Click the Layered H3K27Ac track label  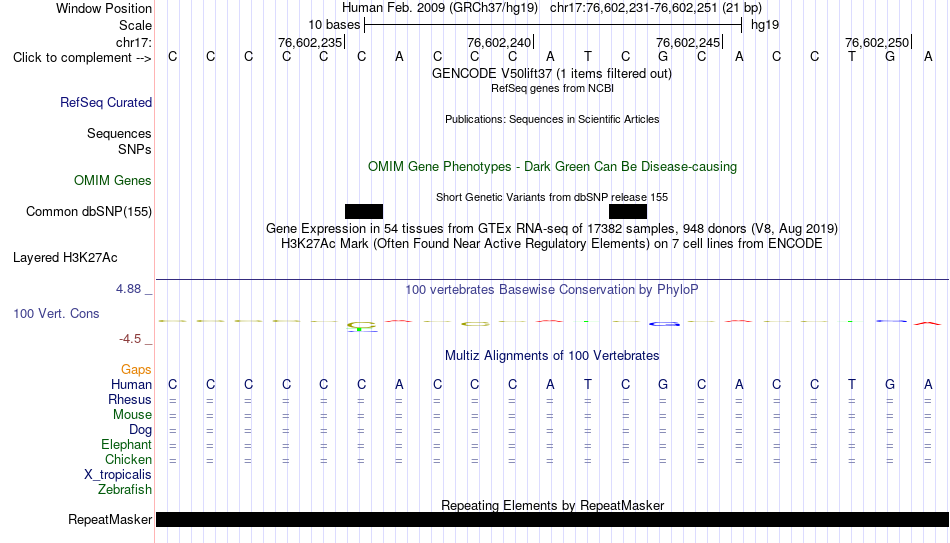click(65, 258)
